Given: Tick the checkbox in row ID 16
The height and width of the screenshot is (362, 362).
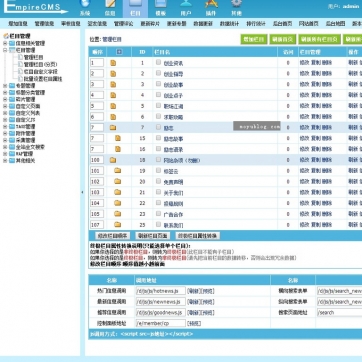Looking at the screenshot, I should (x=158, y=149).
